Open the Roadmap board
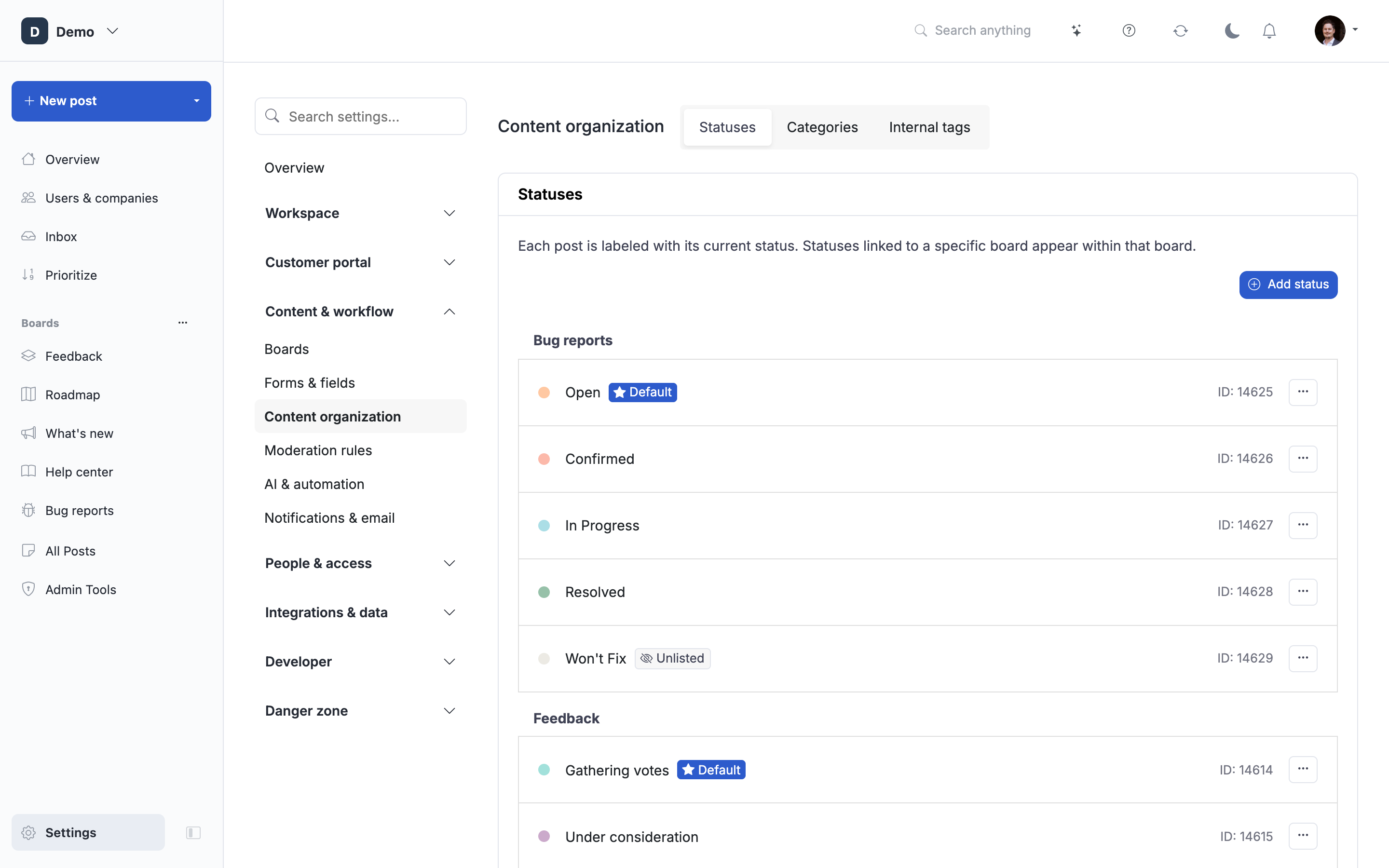This screenshot has width=1389, height=868. (x=72, y=394)
